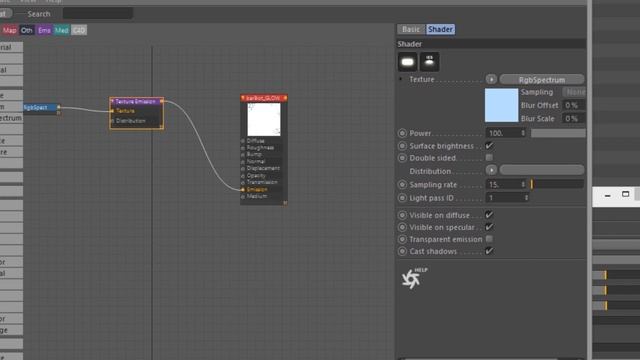The height and width of the screenshot is (360, 640).
Task: Select the RgbSpect node
Action: tap(40, 107)
